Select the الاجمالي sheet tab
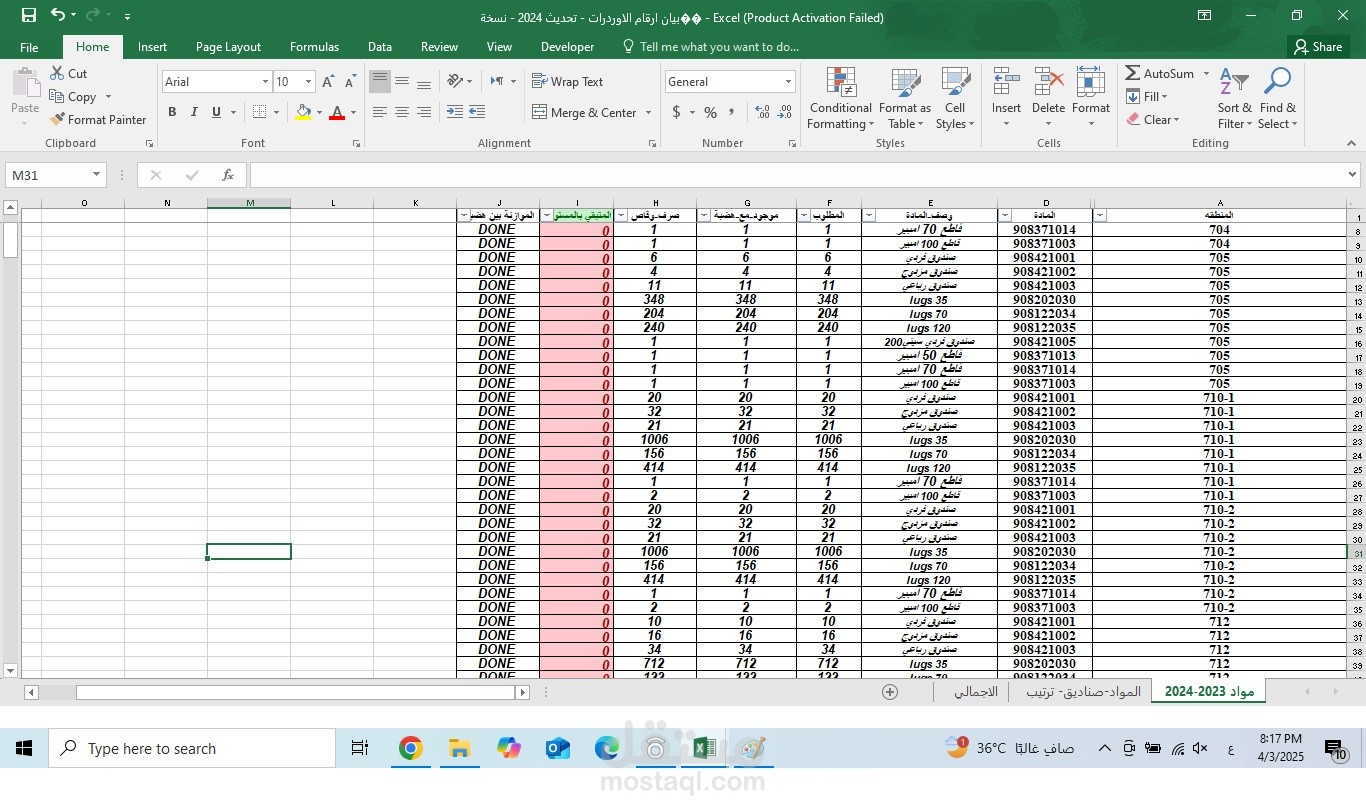Image resolution: width=1366 pixels, height=812 pixels. tap(975, 692)
